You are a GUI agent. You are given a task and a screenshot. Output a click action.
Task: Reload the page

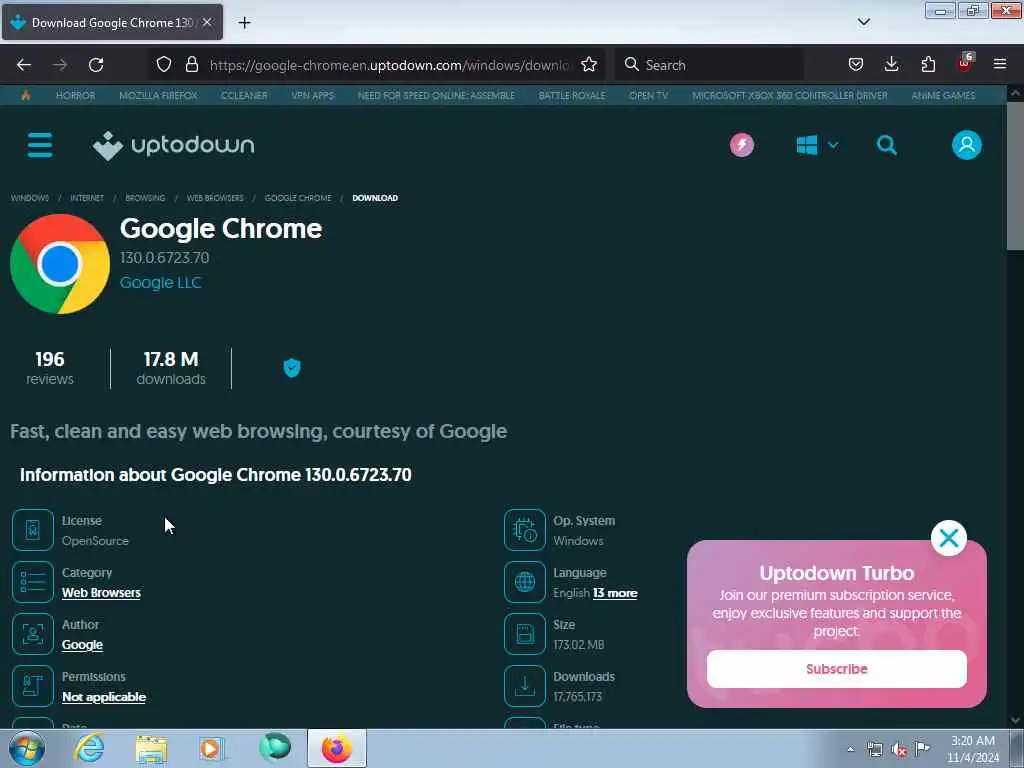96,65
